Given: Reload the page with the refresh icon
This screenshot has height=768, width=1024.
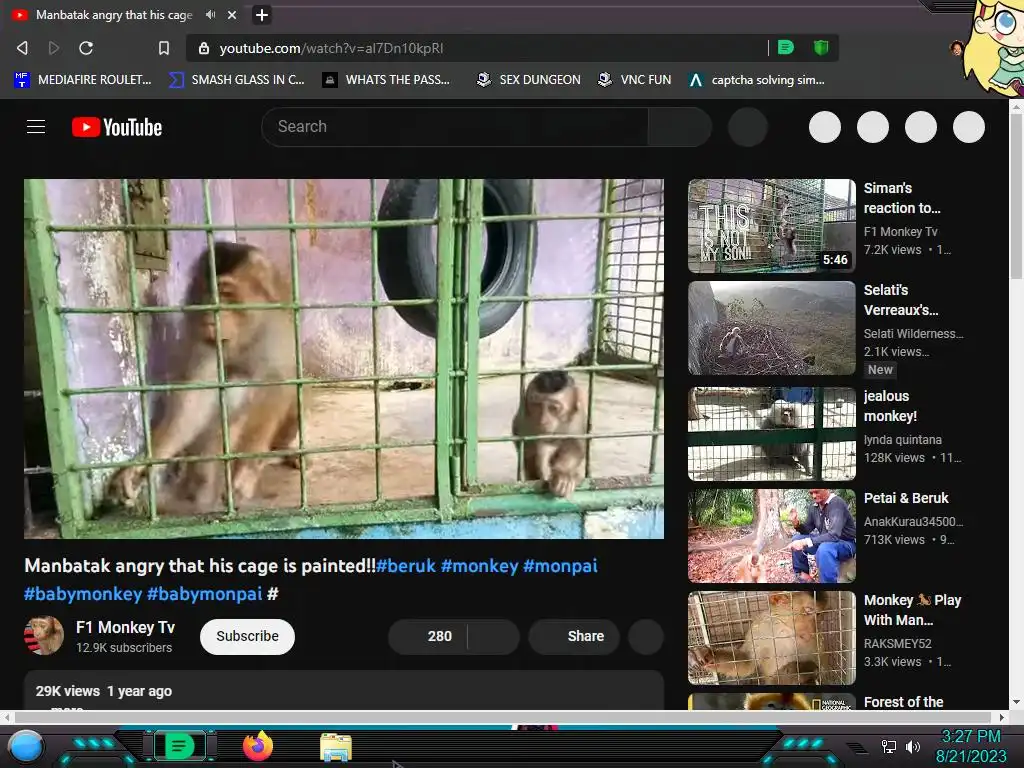Looking at the screenshot, I should click(86, 48).
